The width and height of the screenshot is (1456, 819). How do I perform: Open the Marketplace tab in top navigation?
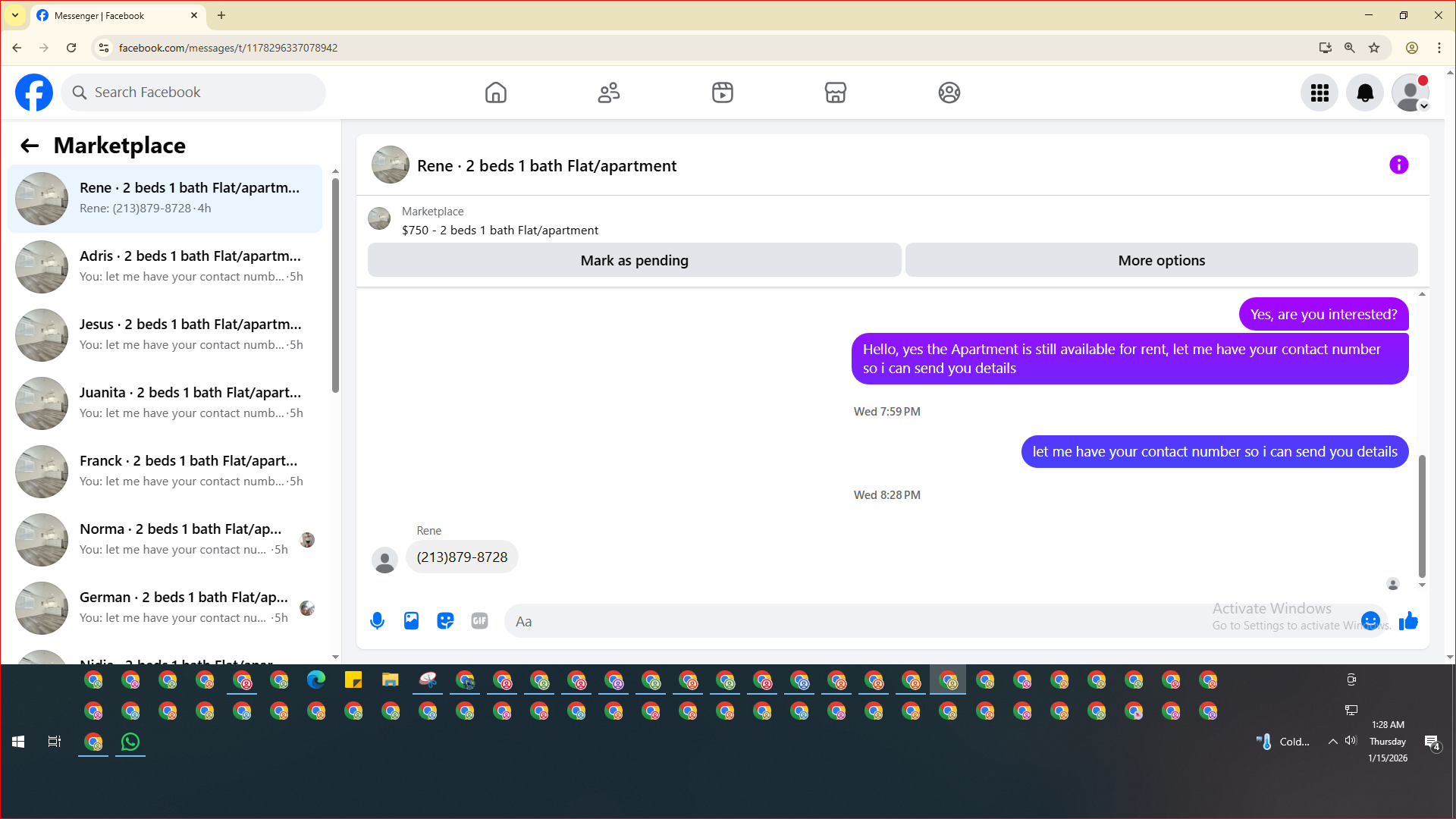835,93
